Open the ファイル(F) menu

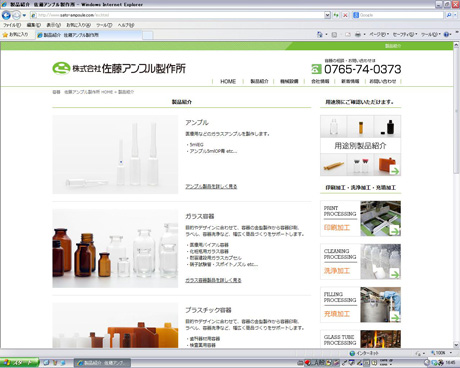point(12,25)
